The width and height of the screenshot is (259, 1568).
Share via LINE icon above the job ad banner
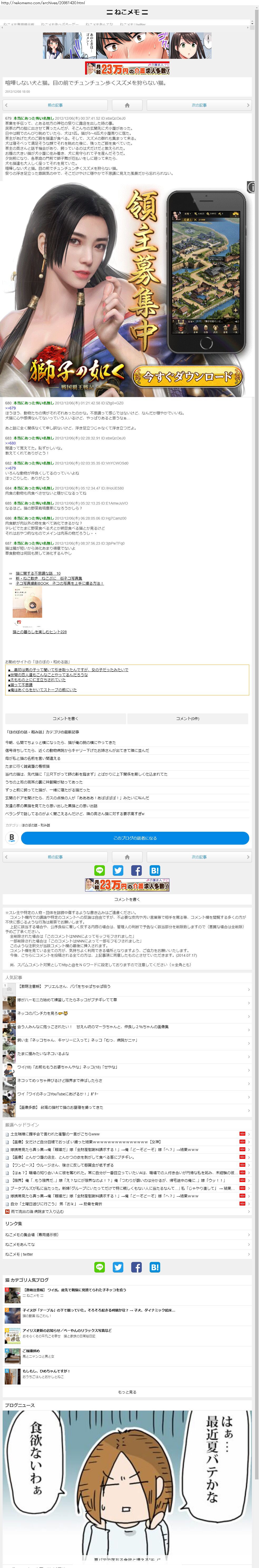click(100, 870)
